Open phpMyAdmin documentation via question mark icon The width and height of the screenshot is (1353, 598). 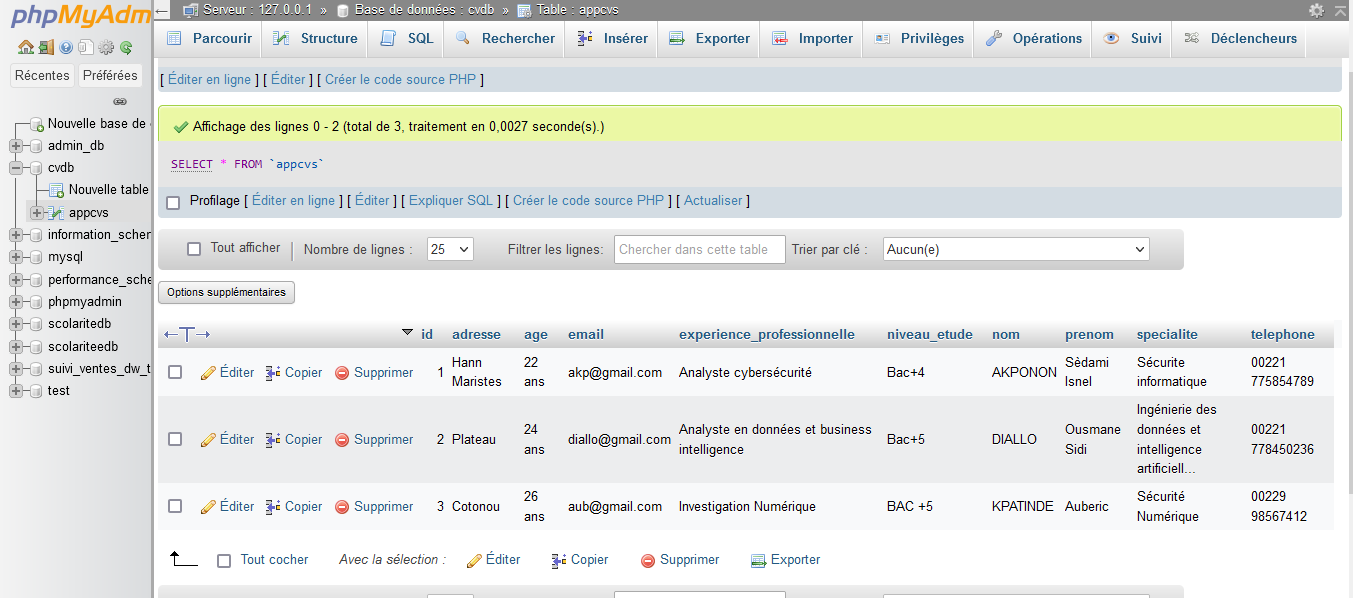(66, 47)
